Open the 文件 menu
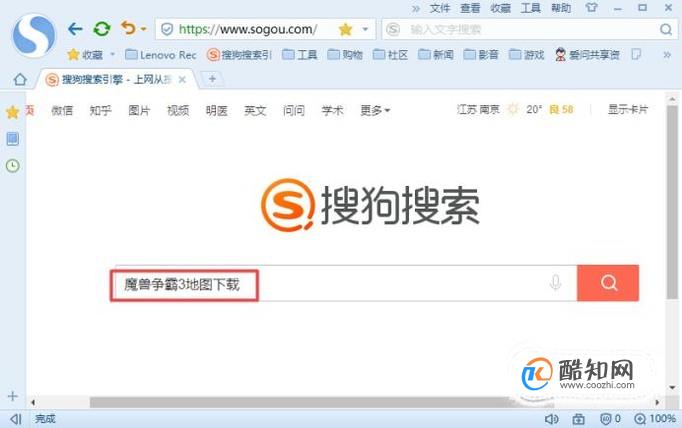Viewport: 682px width, 428px height. [439, 8]
